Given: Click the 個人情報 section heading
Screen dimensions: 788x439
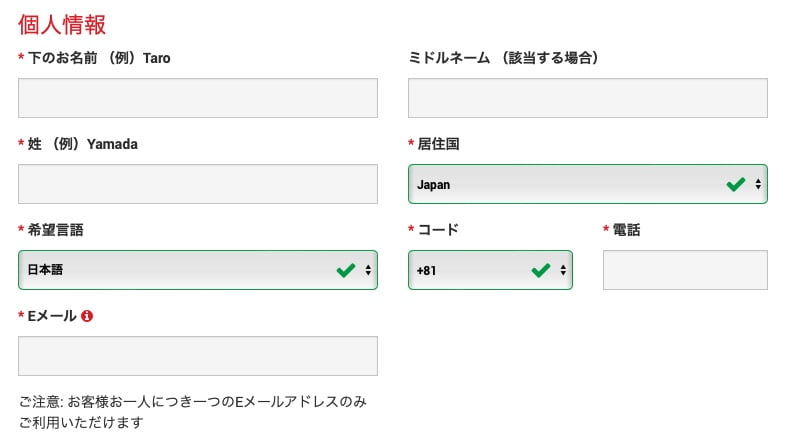Looking at the screenshot, I should [x=62, y=25].
